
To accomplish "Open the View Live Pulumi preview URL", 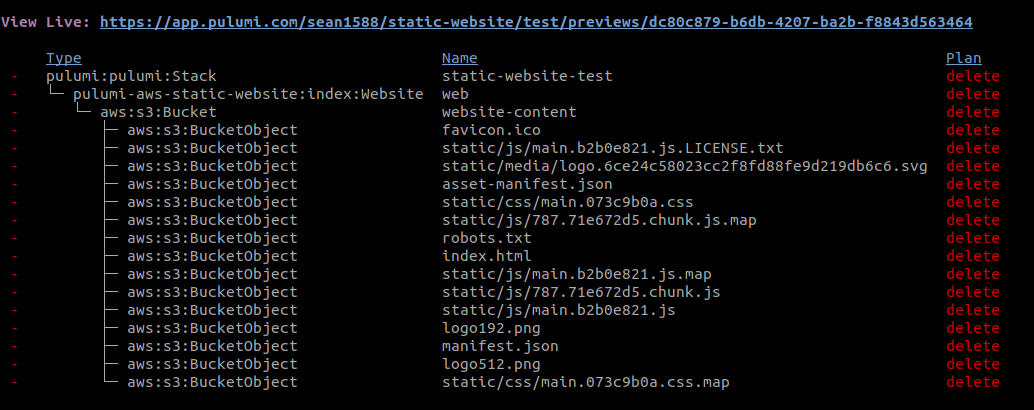I will pyautogui.click(x=536, y=22).
